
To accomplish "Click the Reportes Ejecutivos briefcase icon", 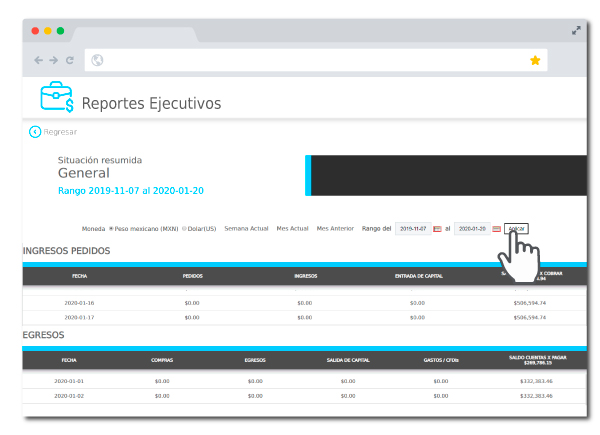I will point(56,99).
